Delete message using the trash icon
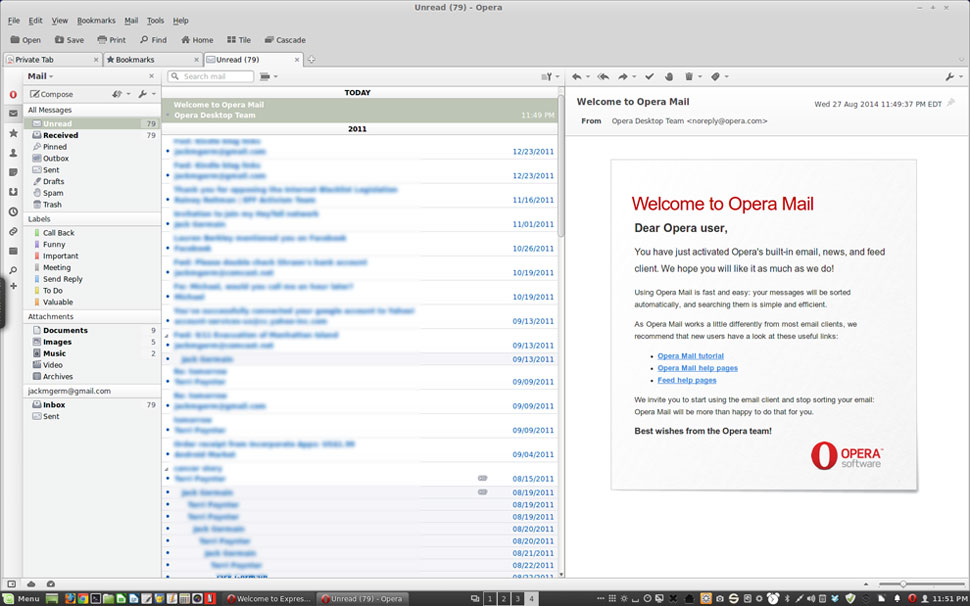The width and height of the screenshot is (970, 606). tap(689, 77)
